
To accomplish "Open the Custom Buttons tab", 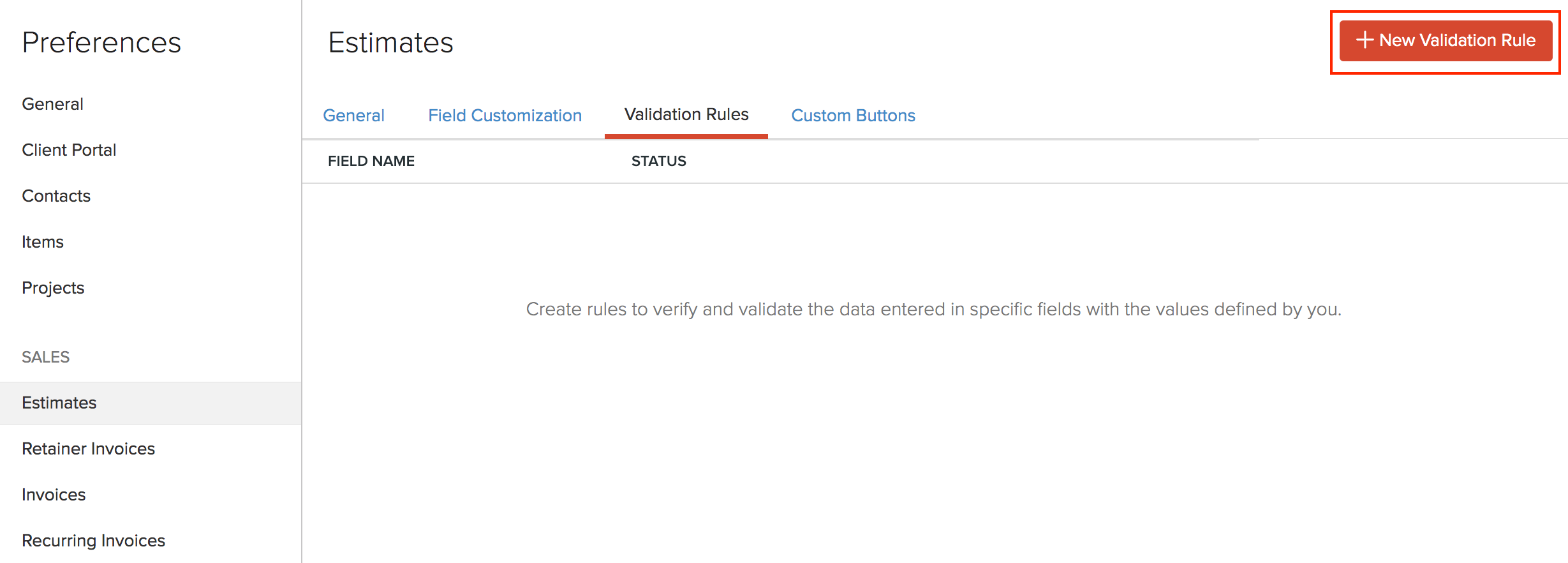I will click(x=853, y=116).
